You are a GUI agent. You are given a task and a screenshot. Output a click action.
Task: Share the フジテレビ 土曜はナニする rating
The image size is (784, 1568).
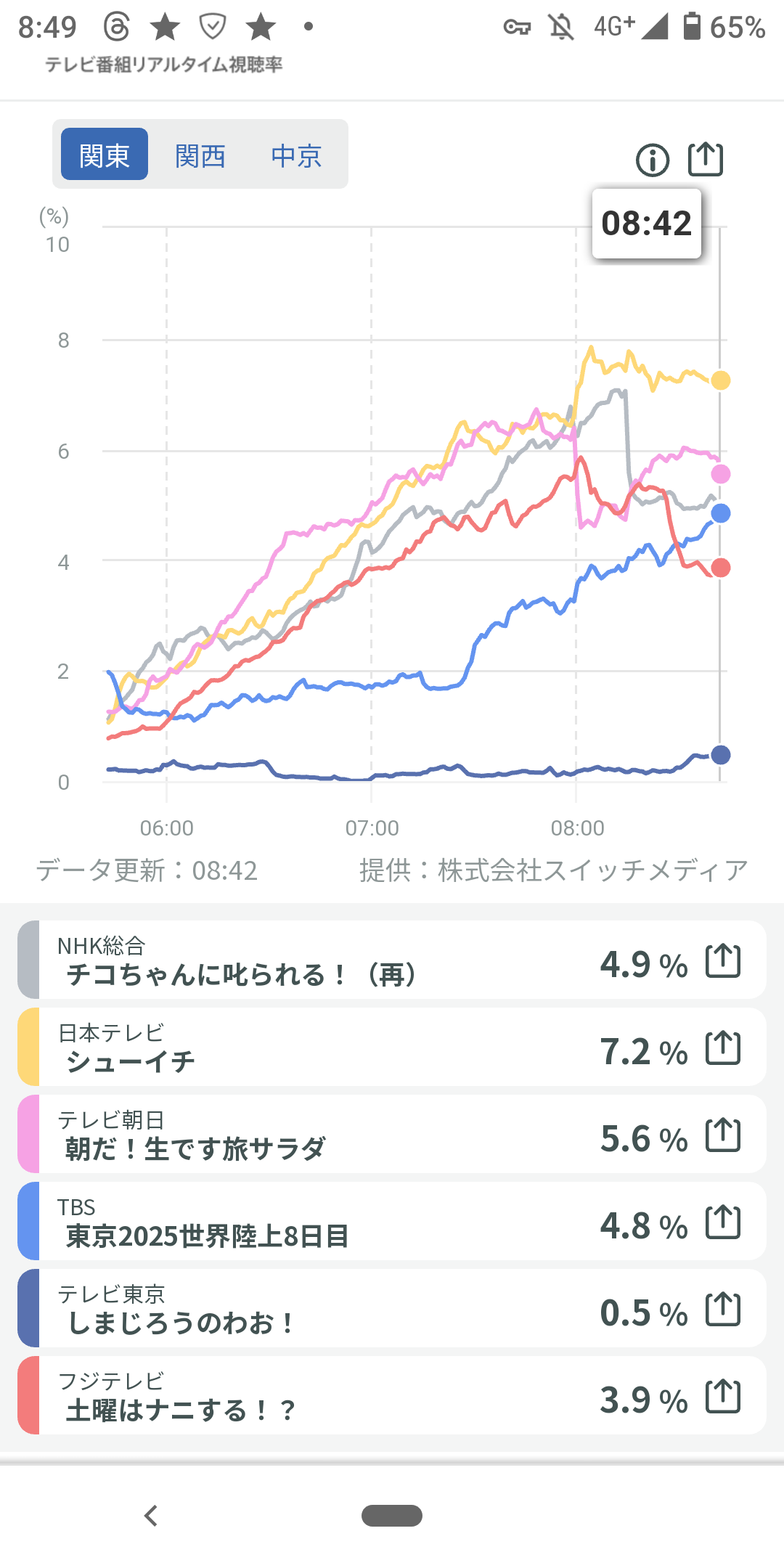(x=723, y=1397)
